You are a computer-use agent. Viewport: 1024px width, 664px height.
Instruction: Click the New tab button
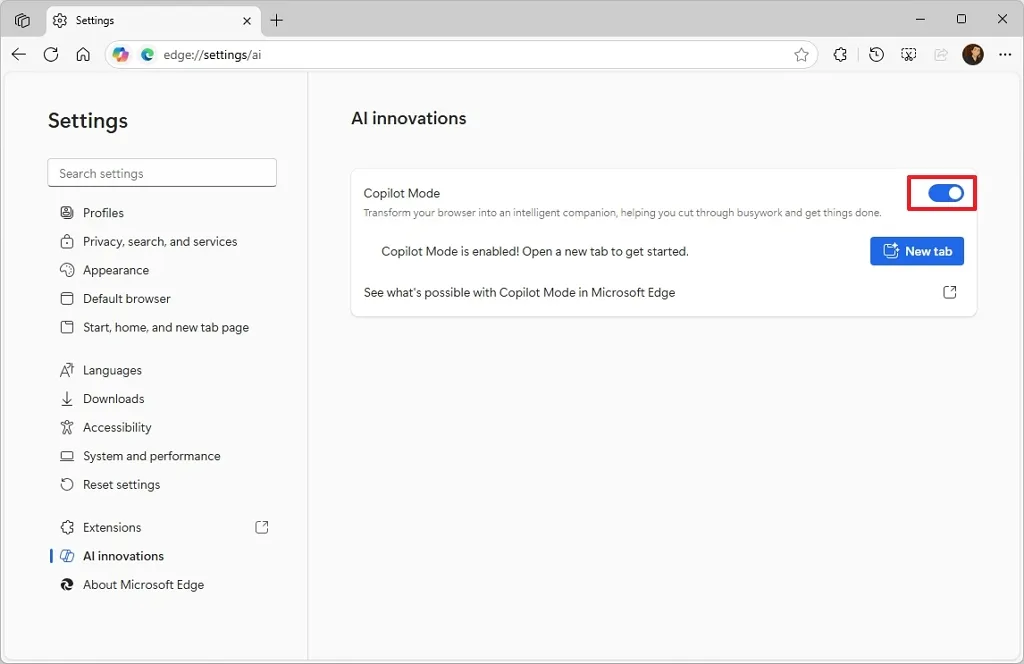[917, 251]
